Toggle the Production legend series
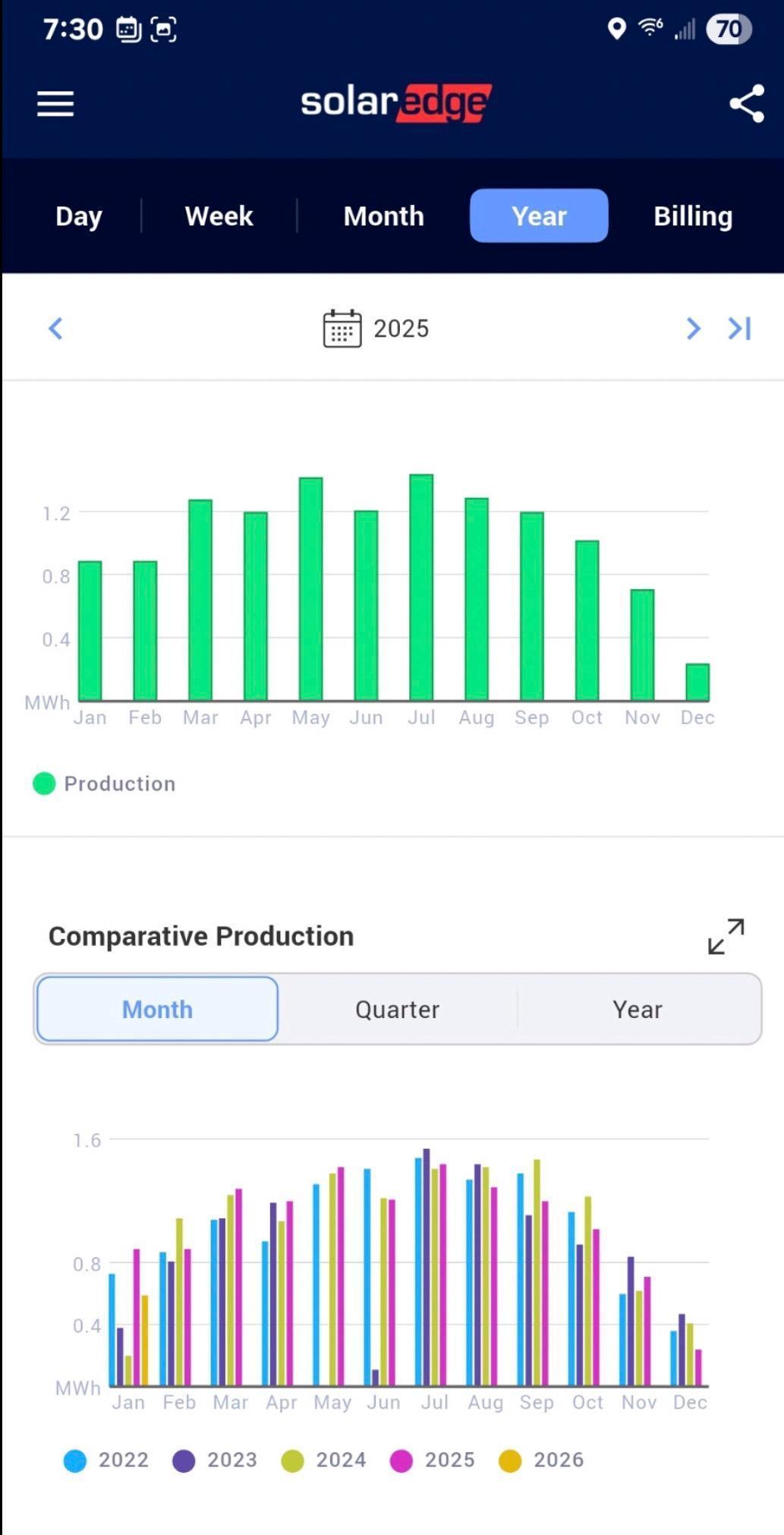This screenshot has width=784, height=1535. (x=104, y=783)
